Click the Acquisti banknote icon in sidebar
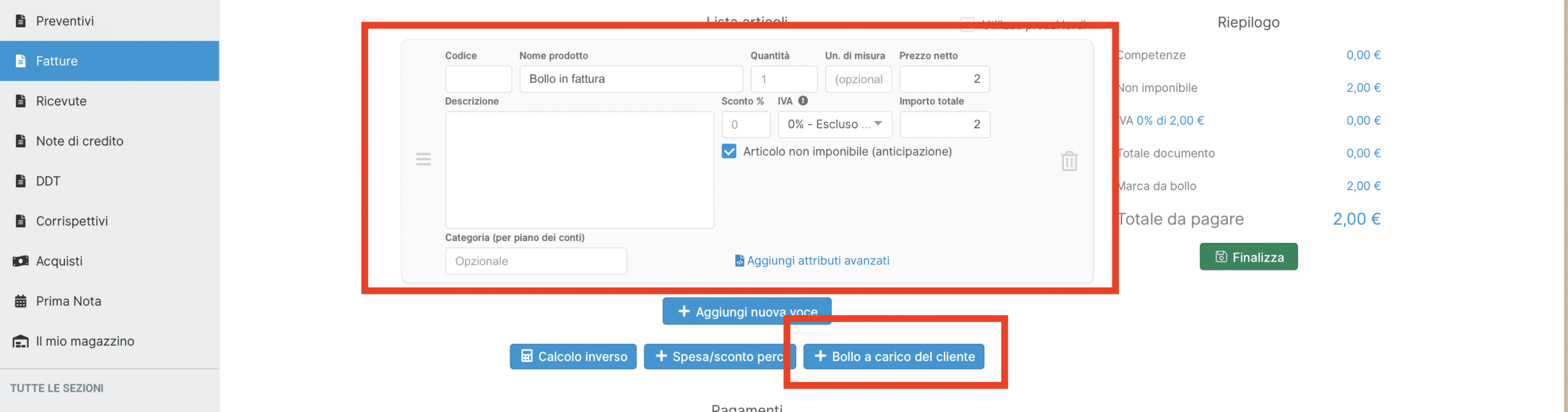The height and width of the screenshot is (412, 1568). [x=21, y=261]
